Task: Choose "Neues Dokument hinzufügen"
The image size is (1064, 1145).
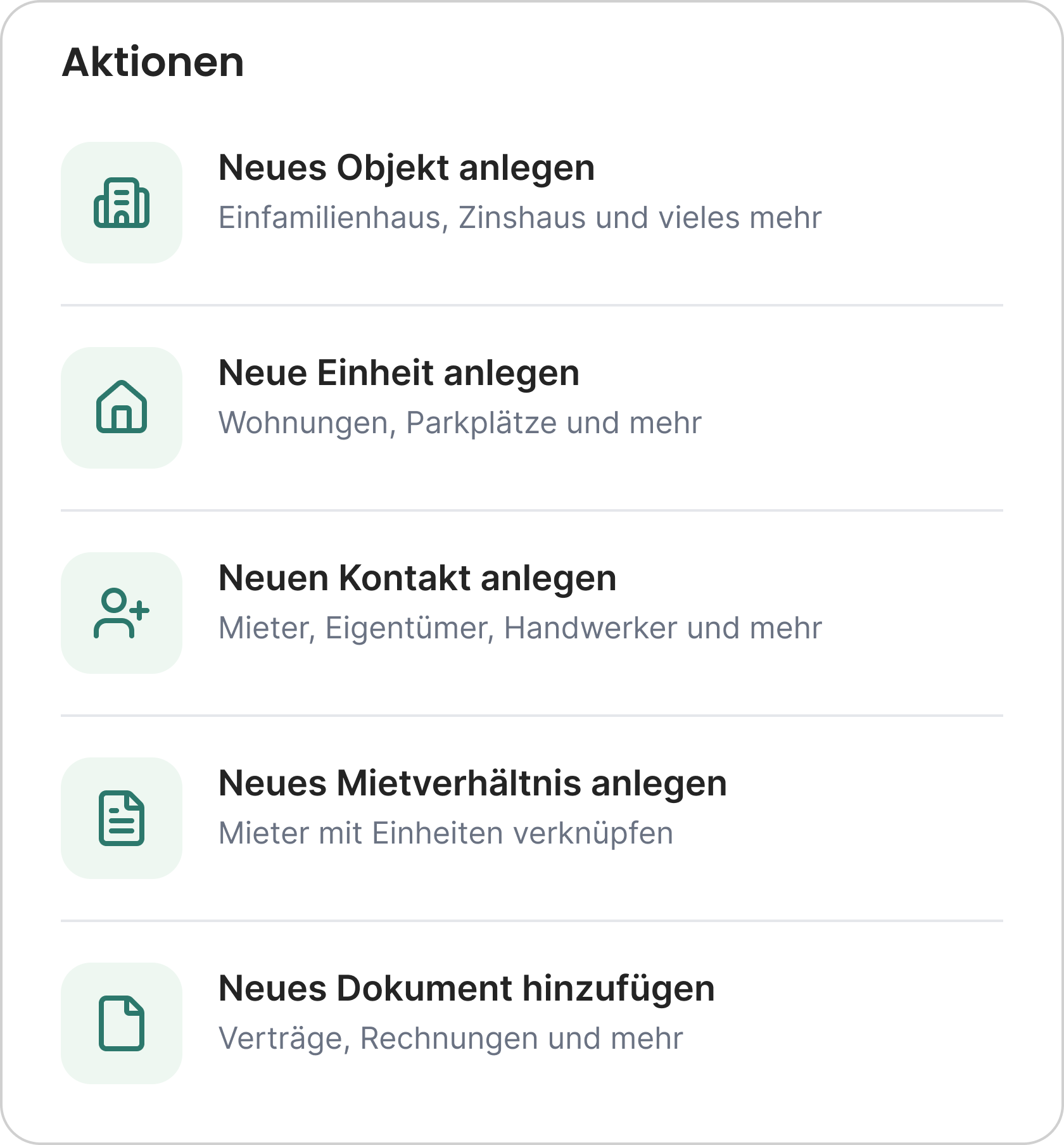Action: [467, 989]
